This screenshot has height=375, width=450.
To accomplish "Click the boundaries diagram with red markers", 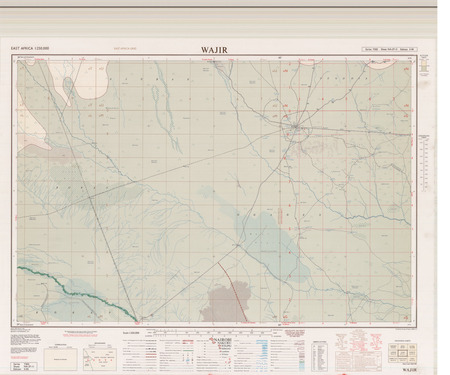I will coord(100,359).
